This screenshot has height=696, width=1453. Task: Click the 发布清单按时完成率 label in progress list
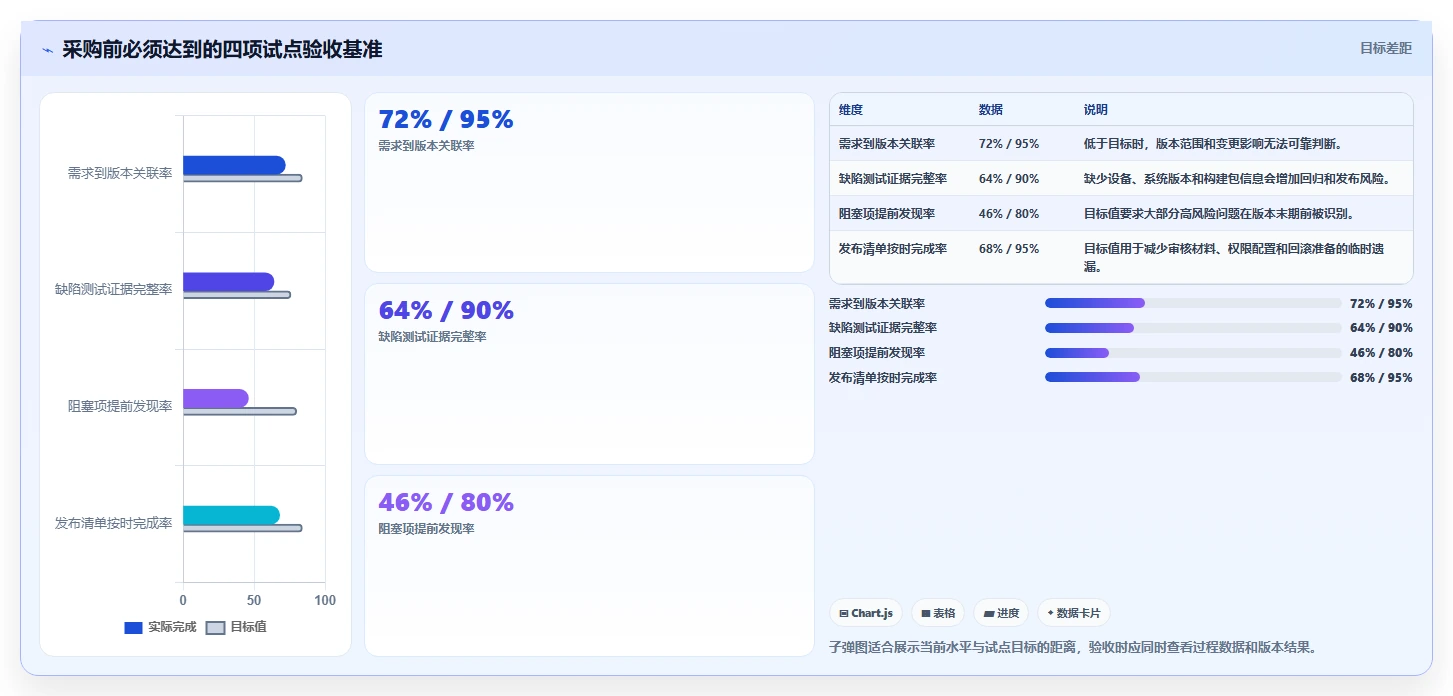[883, 378]
